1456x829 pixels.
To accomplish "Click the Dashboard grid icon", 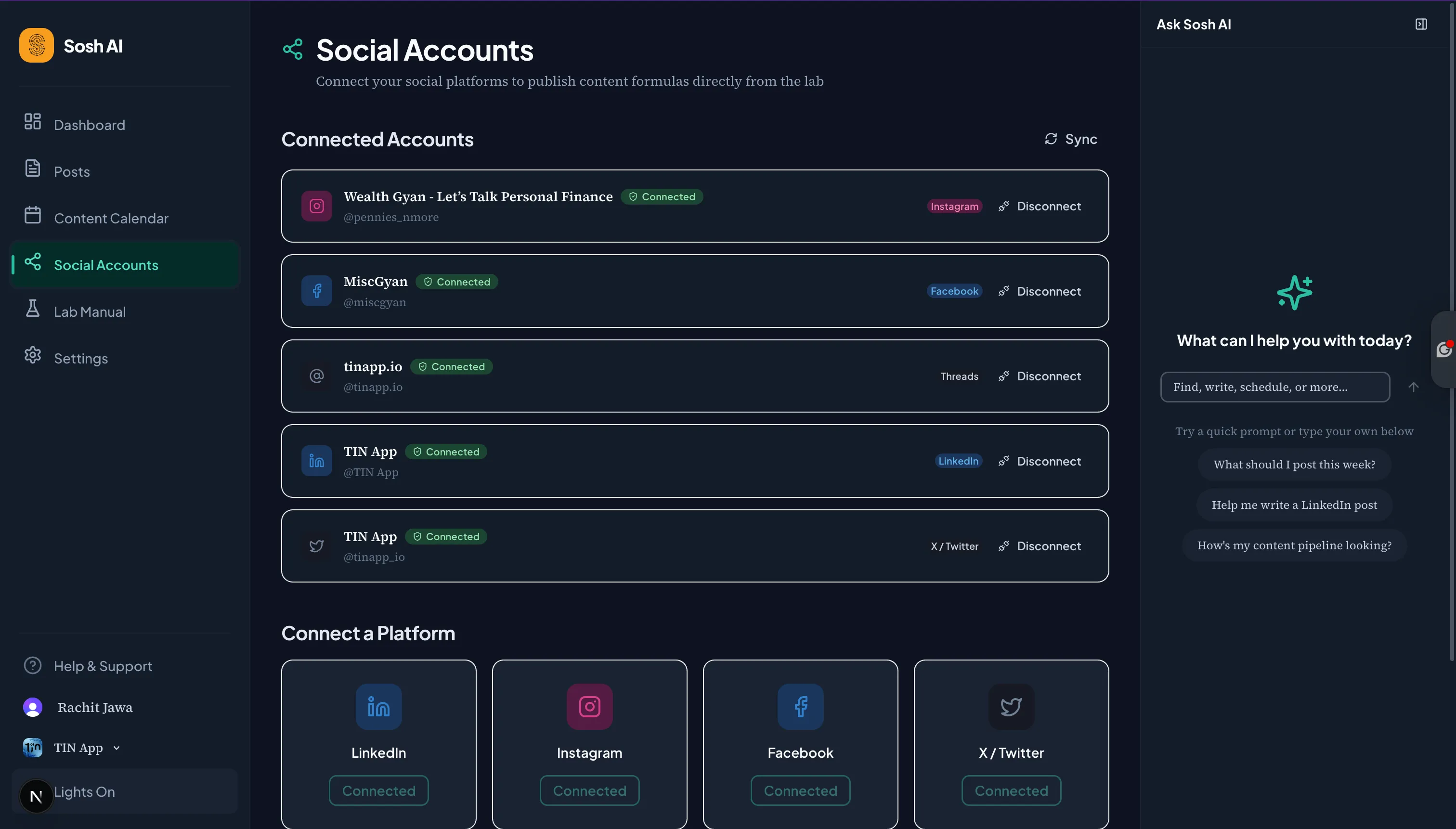I will (x=32, y=121).
